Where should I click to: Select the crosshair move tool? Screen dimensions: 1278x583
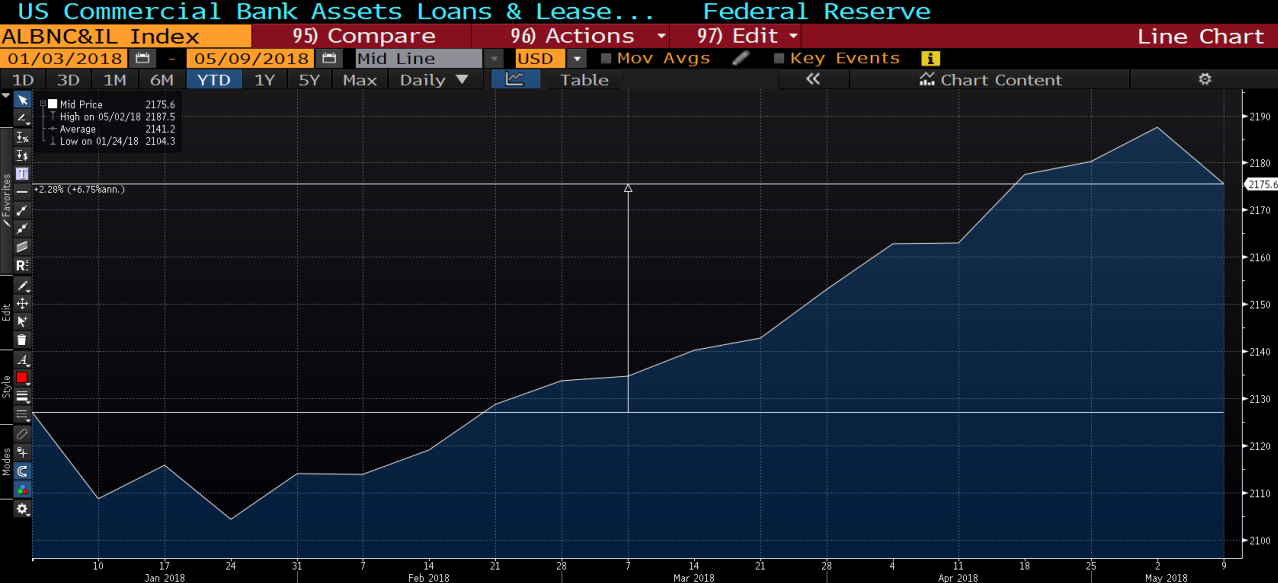(22, 303)
